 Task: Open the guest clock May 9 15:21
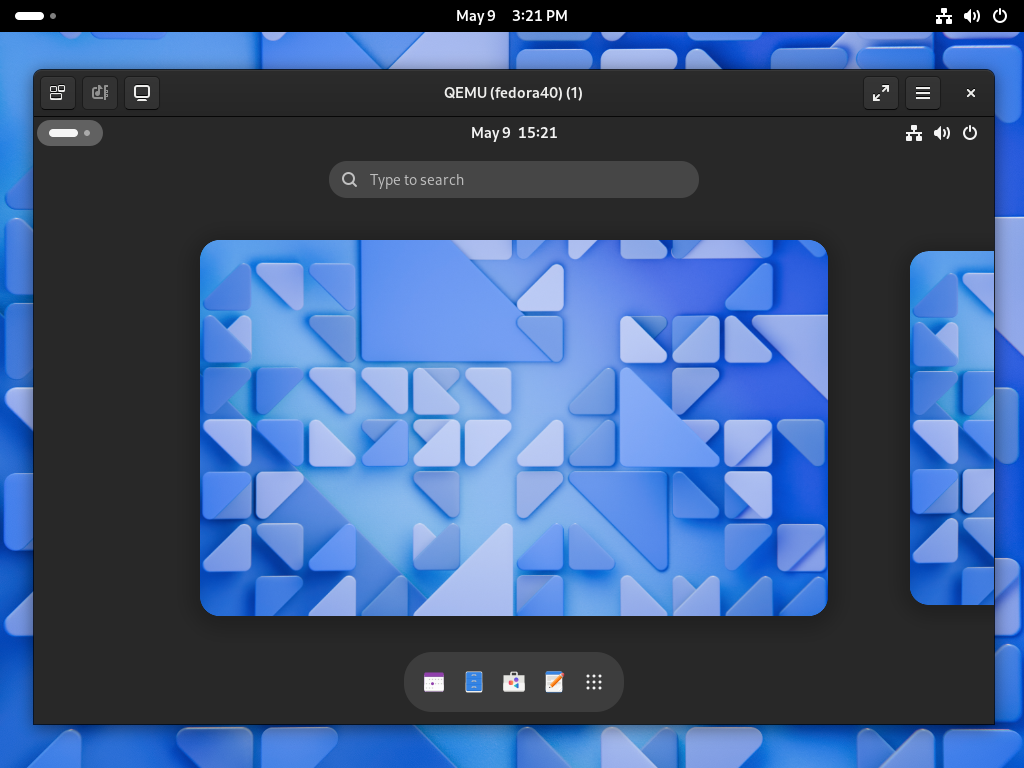pyautogui.click(x=514, y=133)
